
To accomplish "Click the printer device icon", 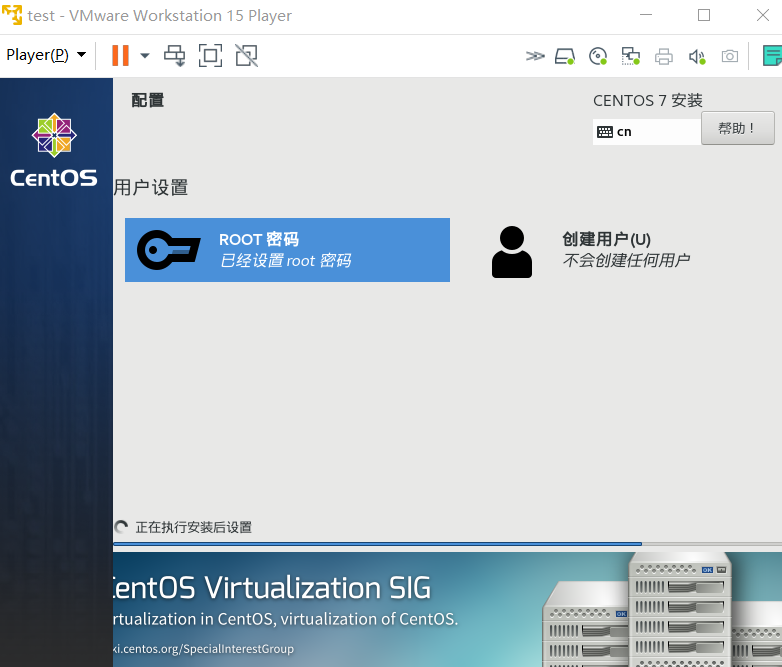I will [x=664, y=56].
